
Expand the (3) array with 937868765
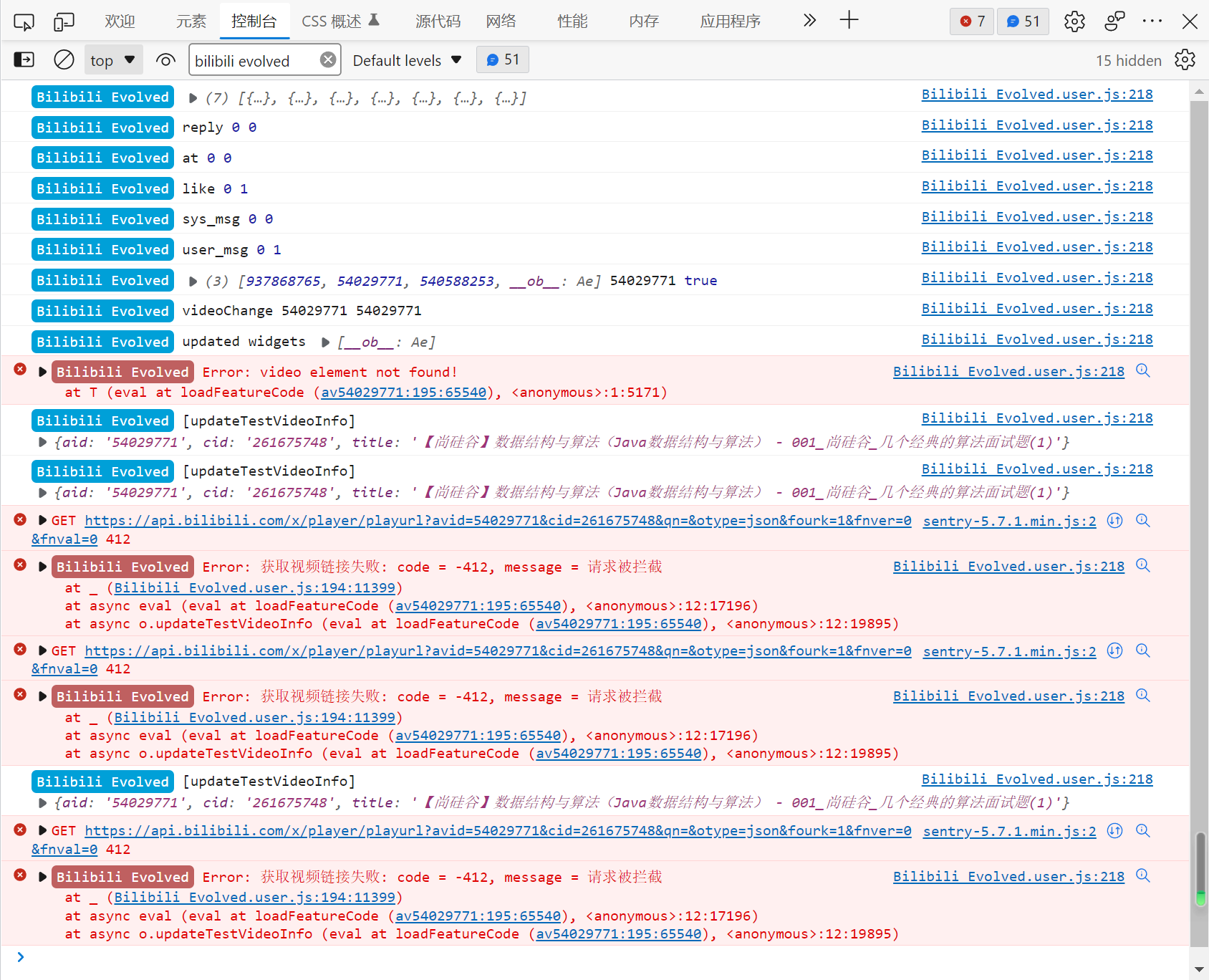point(193,282)
